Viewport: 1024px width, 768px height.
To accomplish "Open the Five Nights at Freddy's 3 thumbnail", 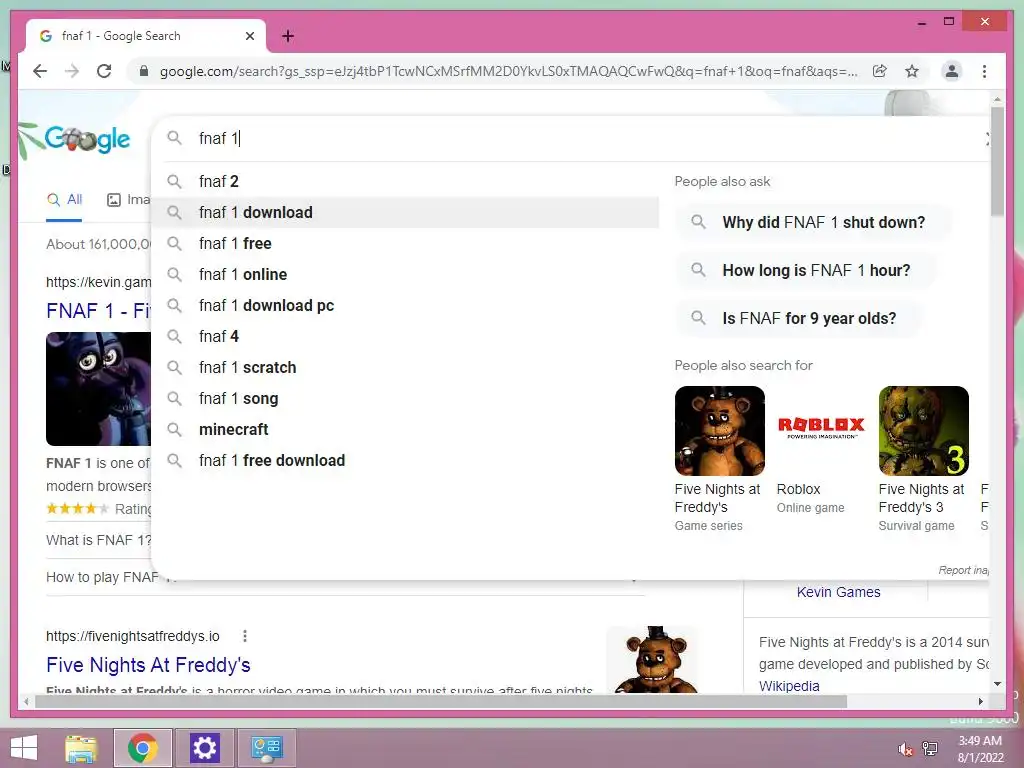I will (x=923, y=430).
